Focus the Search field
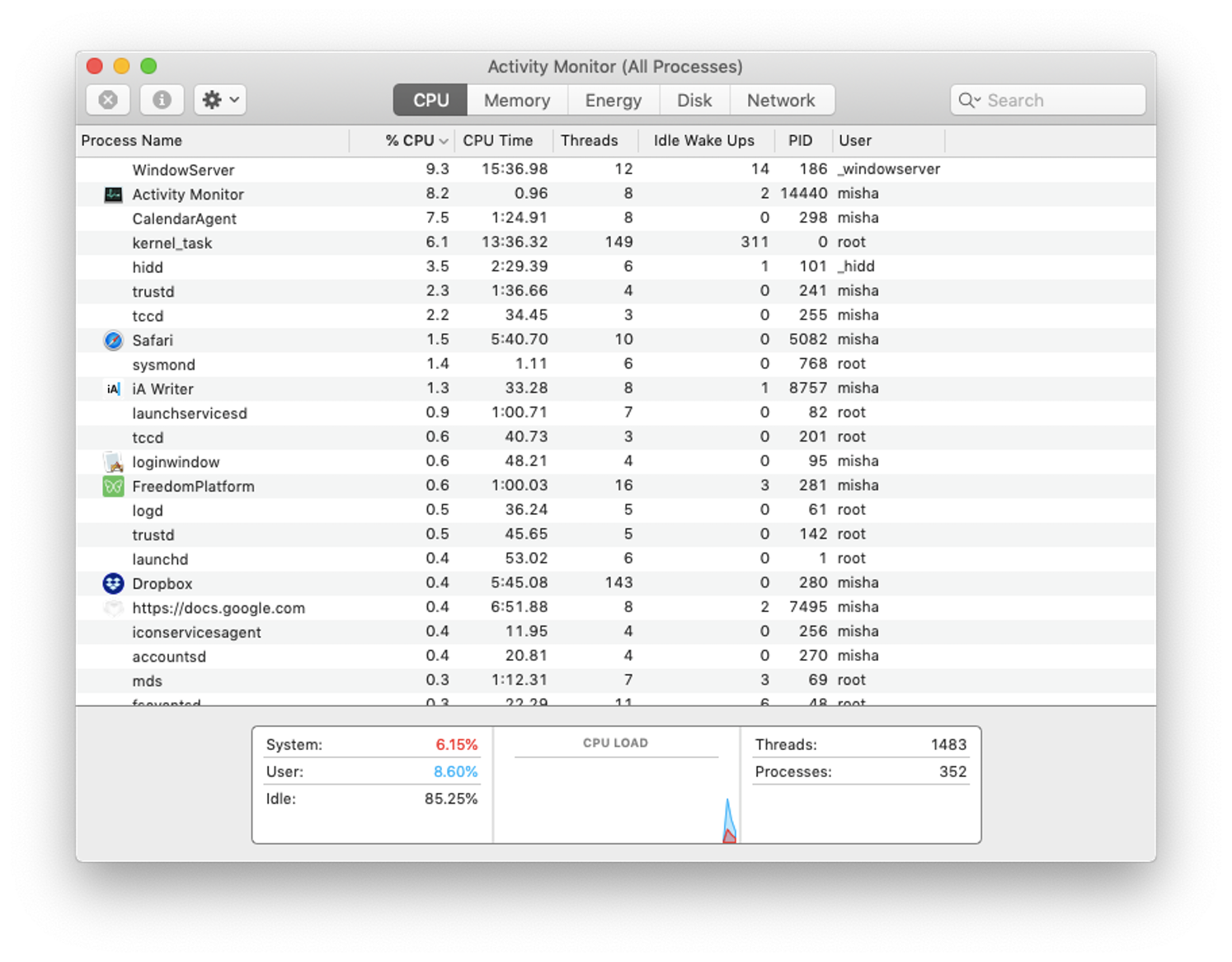Viewport: 1232px width, 962px height. (x=1048, y=100)
